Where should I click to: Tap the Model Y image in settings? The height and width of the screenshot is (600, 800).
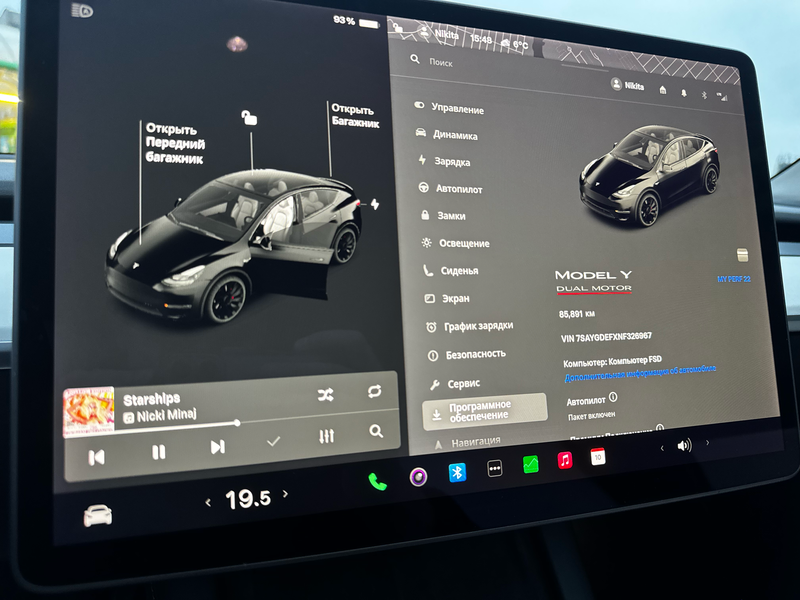point(648,176)
